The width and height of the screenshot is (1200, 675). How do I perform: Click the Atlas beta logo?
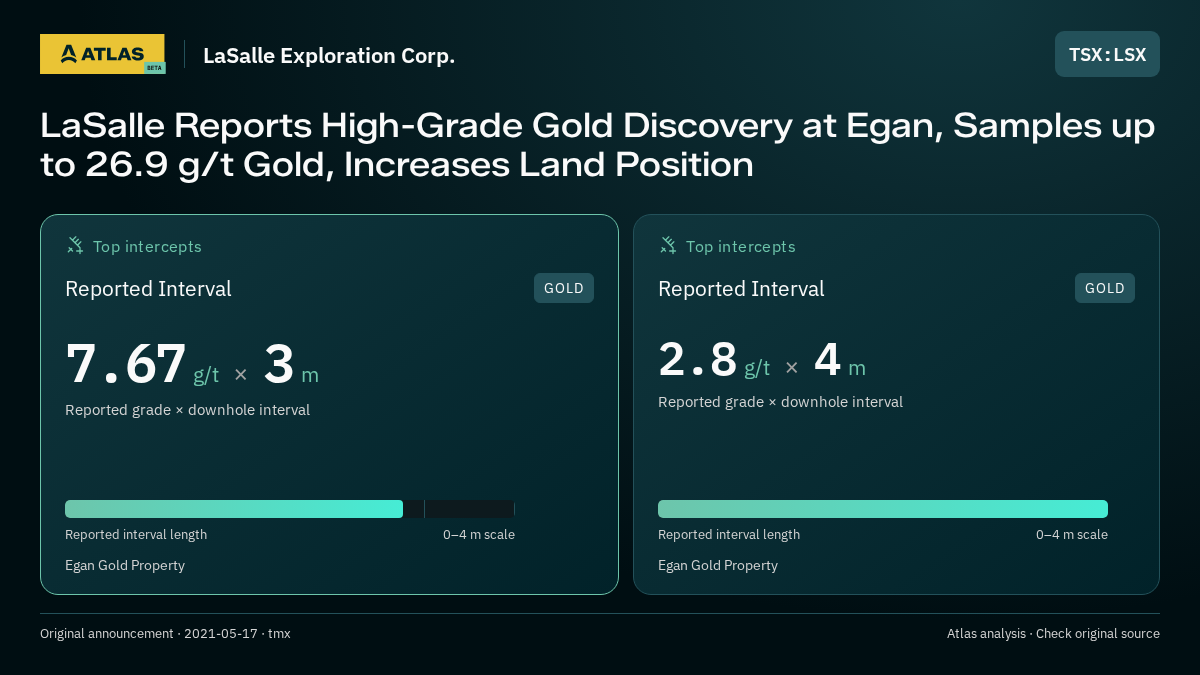click(103, 54)
